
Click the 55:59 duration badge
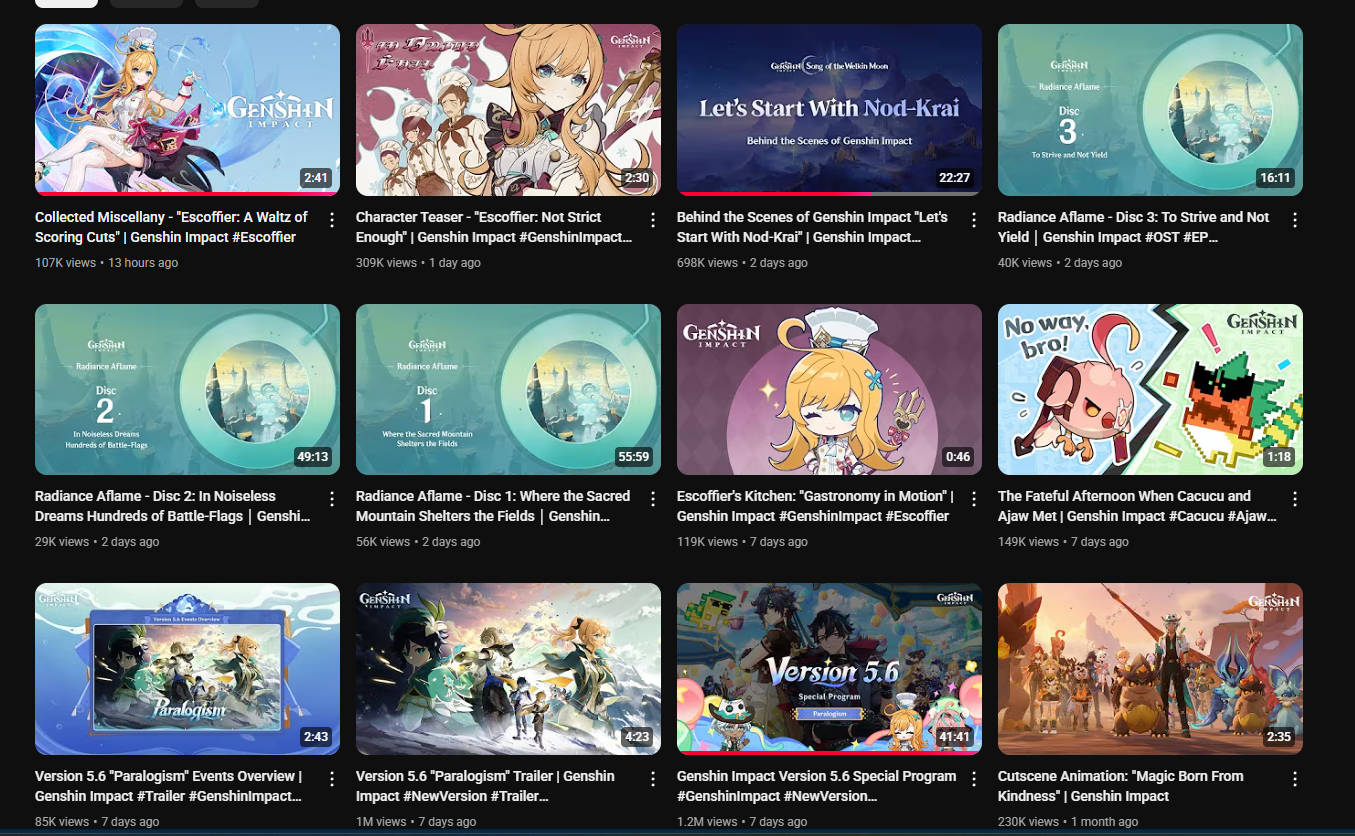click(634, 457)
